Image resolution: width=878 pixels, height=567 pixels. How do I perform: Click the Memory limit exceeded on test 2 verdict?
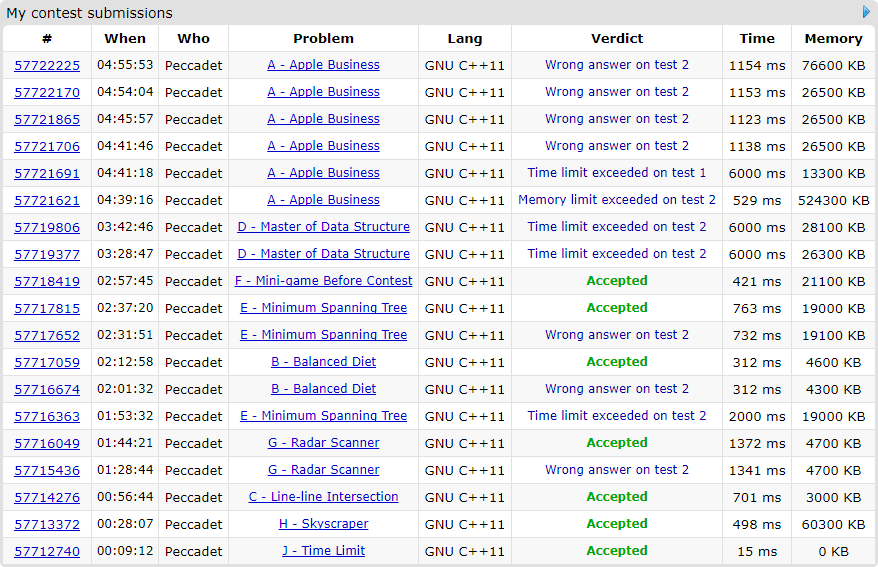point(616,200)
